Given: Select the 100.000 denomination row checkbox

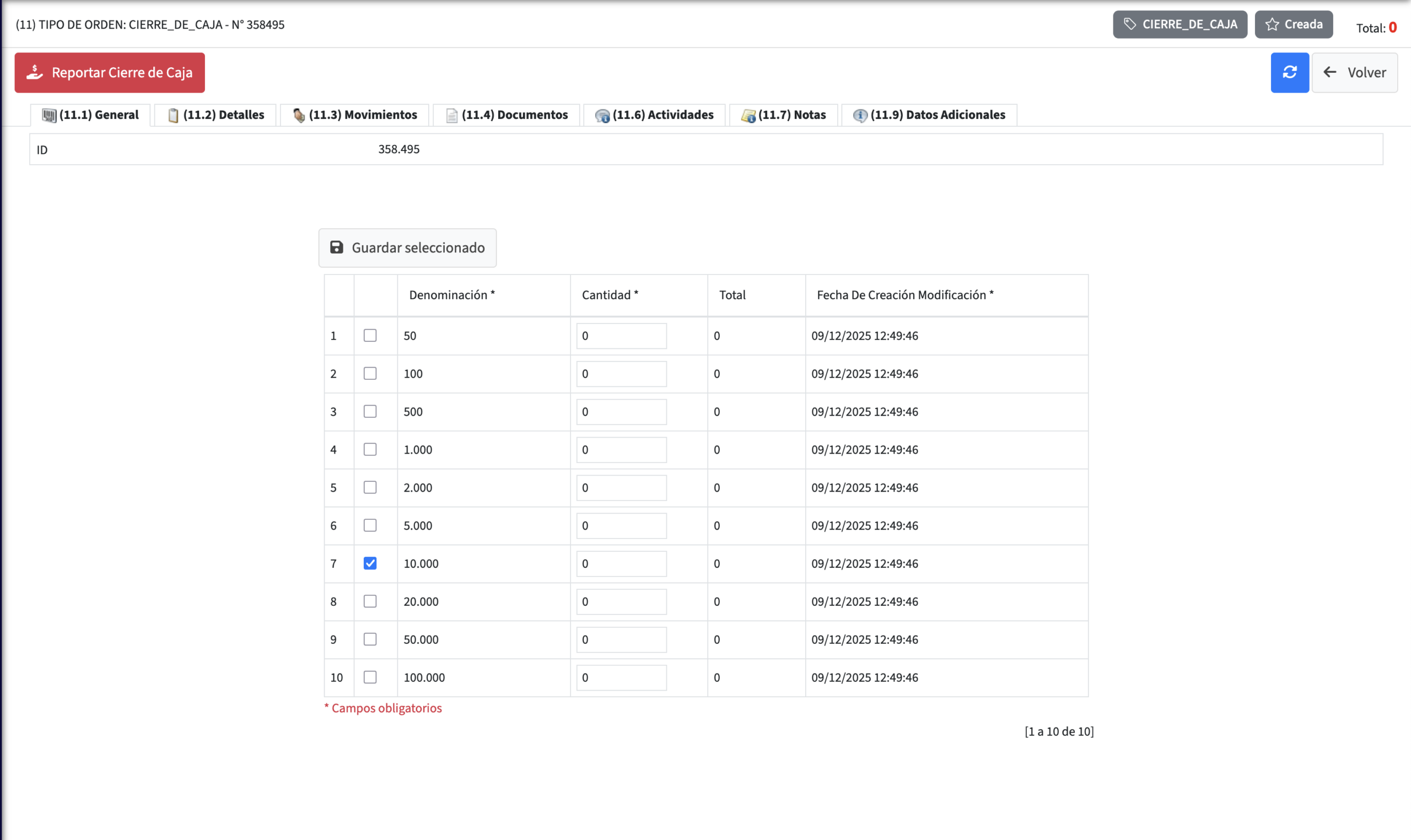Looking at the screenshot, I should [370, 677].
